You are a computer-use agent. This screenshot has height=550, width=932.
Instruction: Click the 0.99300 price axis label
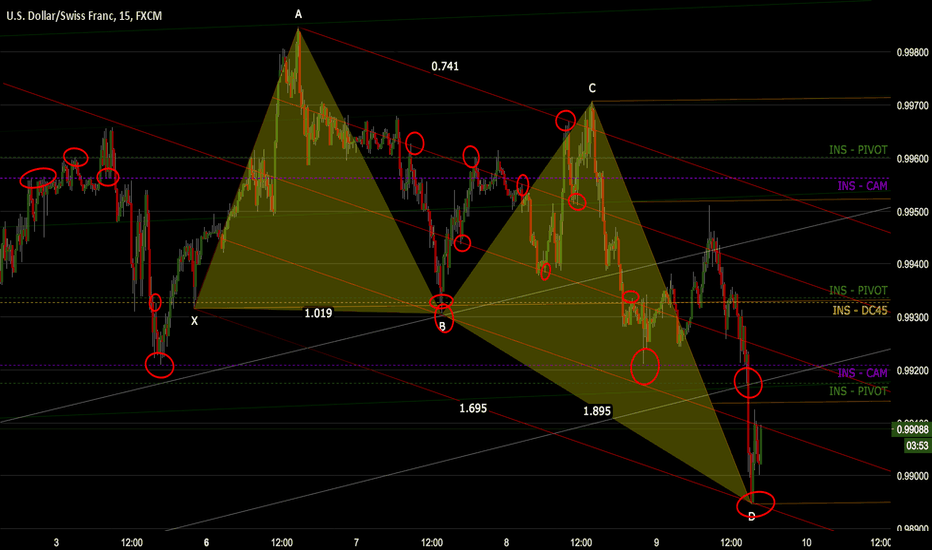point(912,318)
